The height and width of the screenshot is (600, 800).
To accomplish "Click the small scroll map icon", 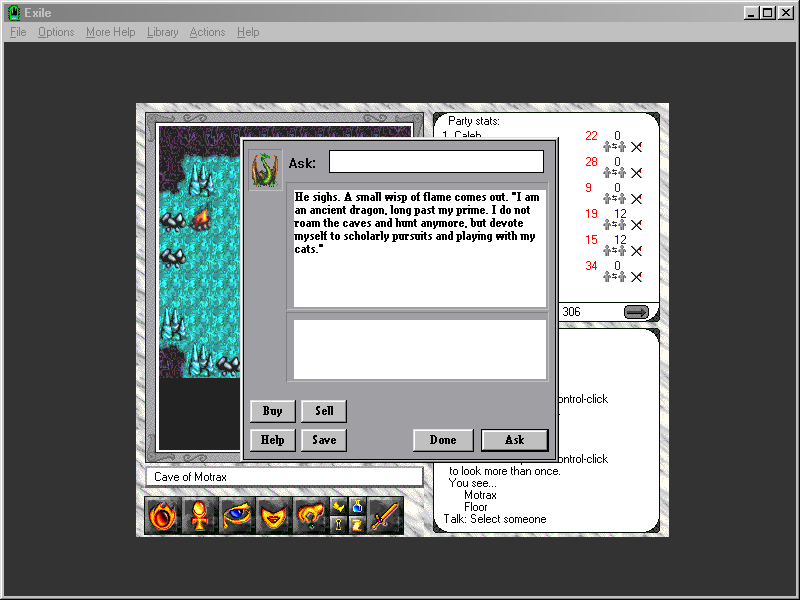I will (357, 524).
